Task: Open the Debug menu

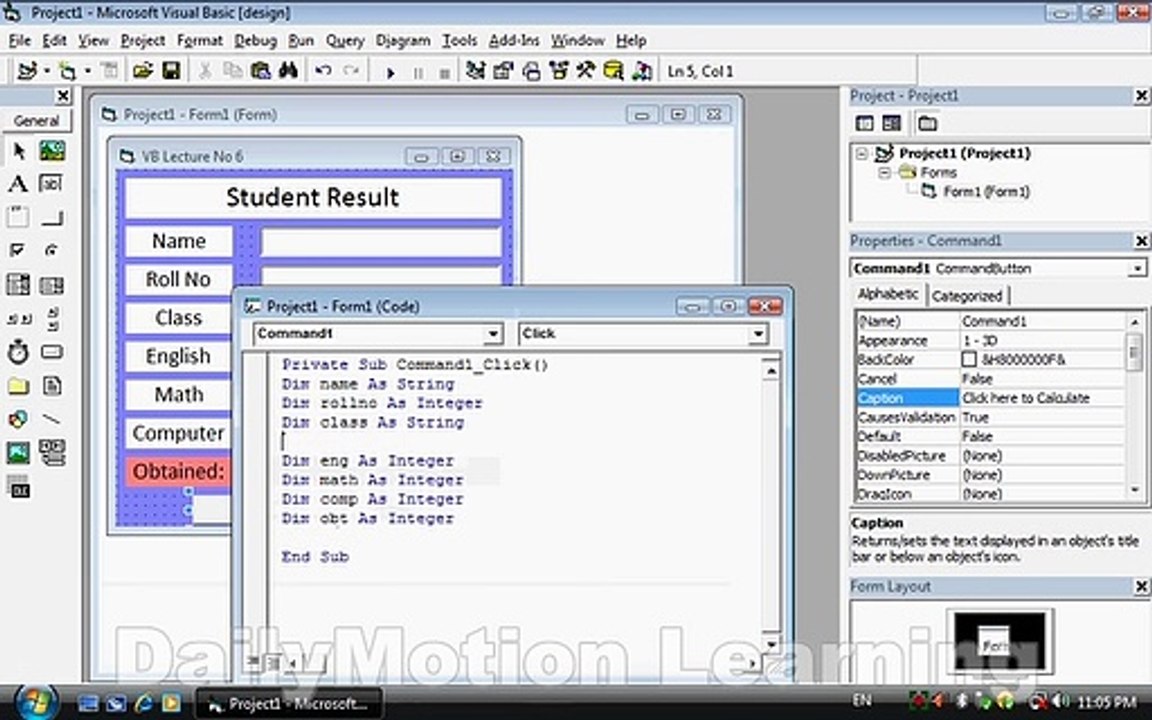Action: 256,40
